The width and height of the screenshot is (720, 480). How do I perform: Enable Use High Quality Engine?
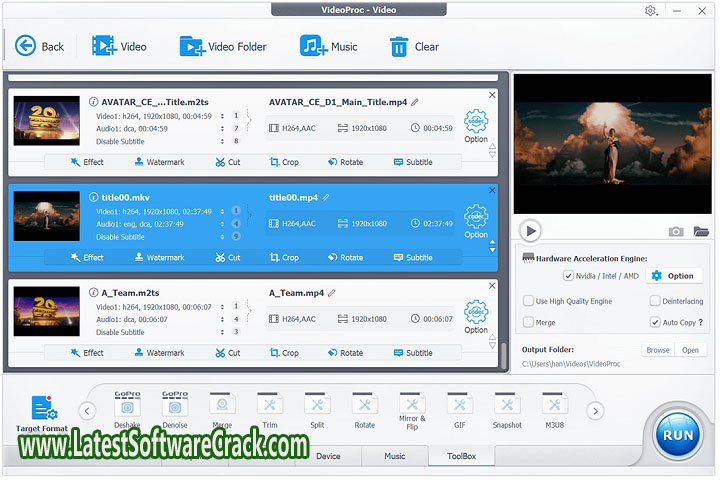coord(528,301)
